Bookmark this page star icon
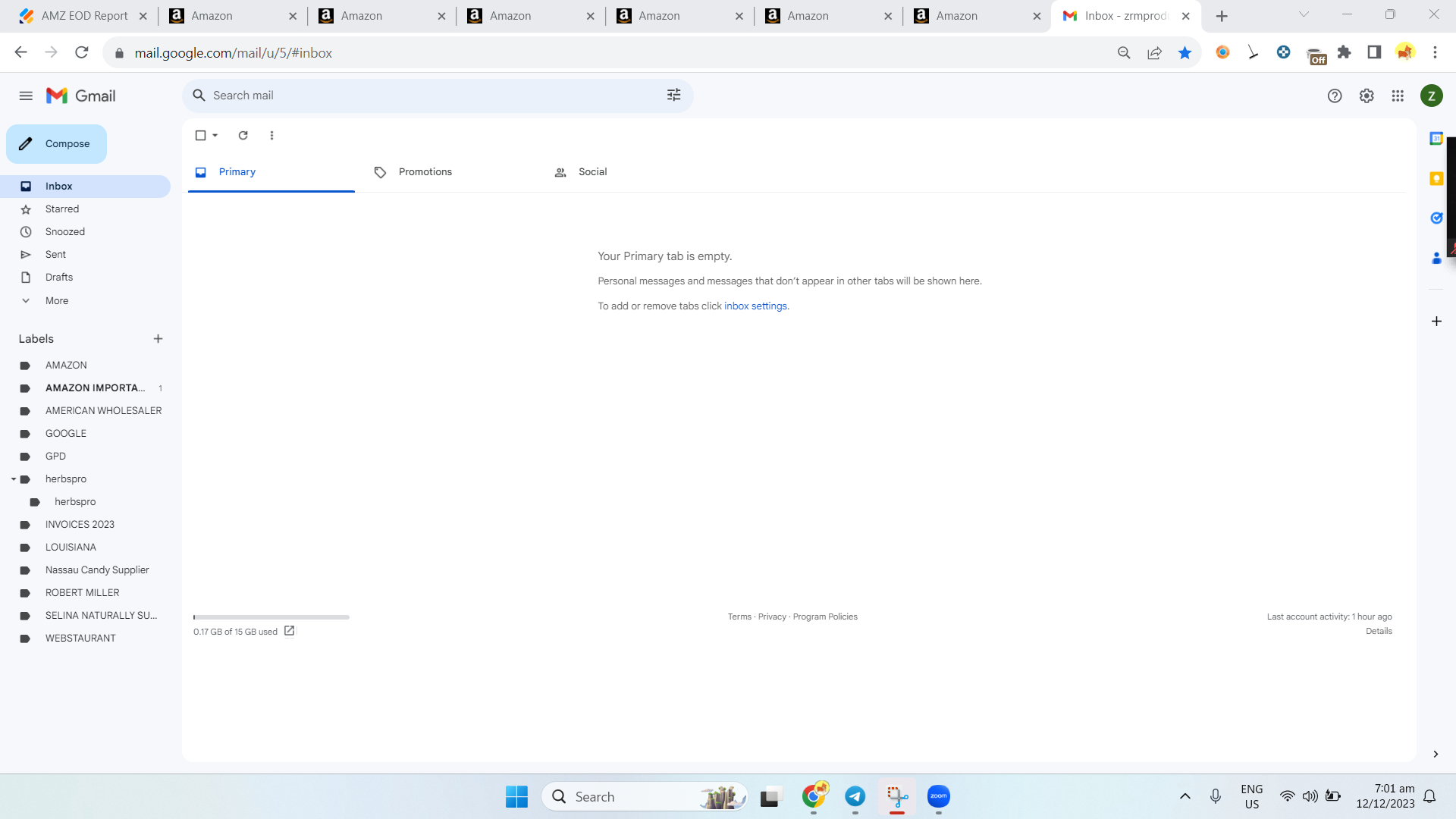1456x819 pixels. [1185, 52]
